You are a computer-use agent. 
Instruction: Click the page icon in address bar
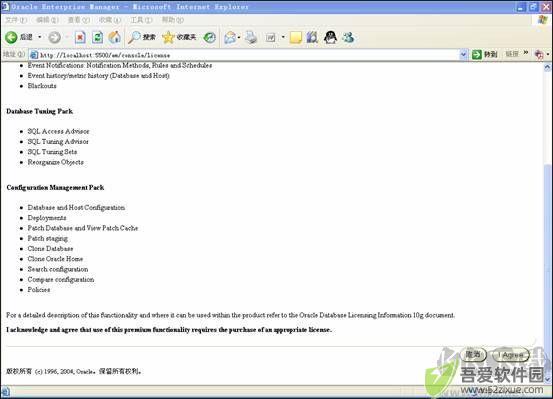[34, 55]
